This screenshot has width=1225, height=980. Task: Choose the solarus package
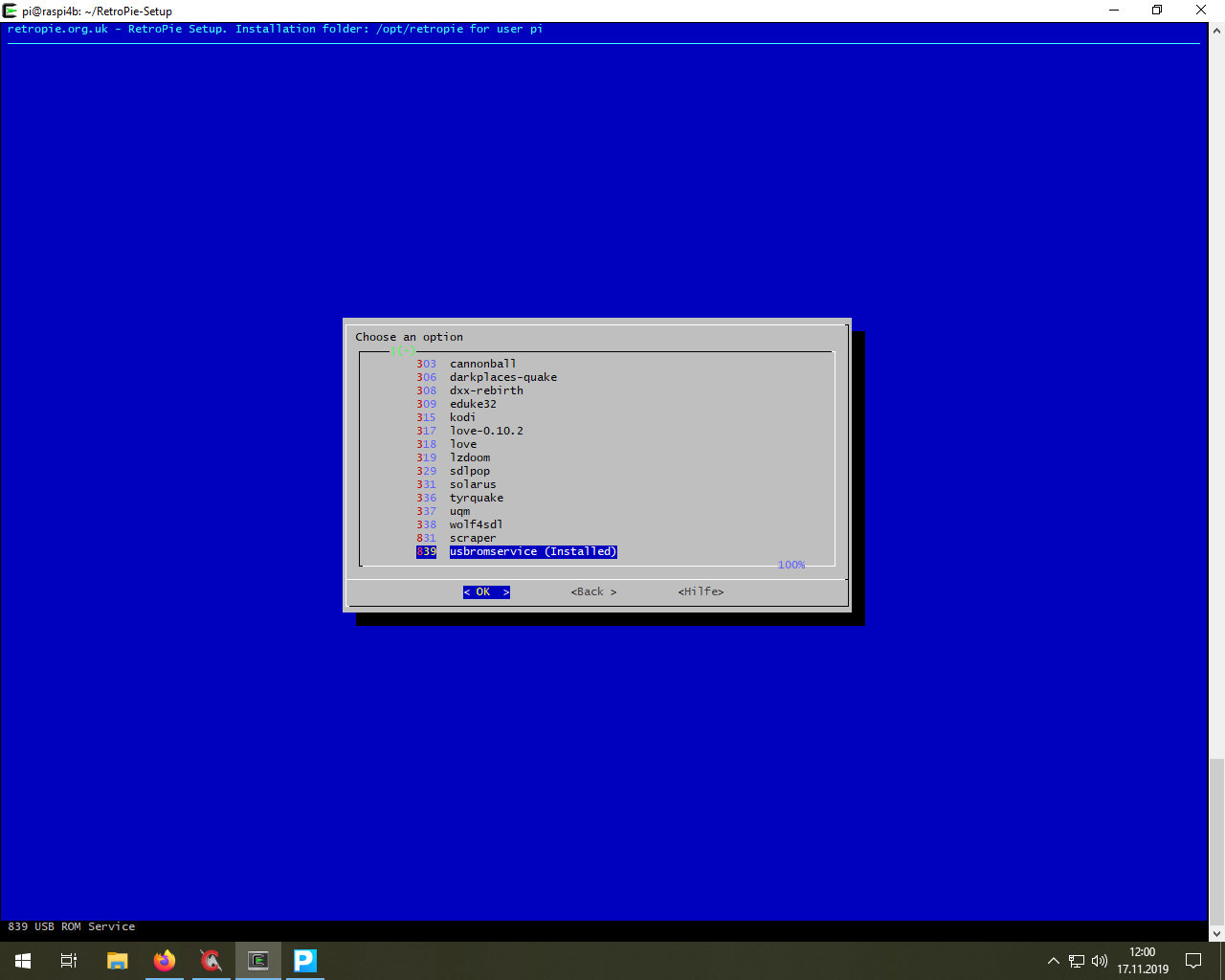point(457,484)
